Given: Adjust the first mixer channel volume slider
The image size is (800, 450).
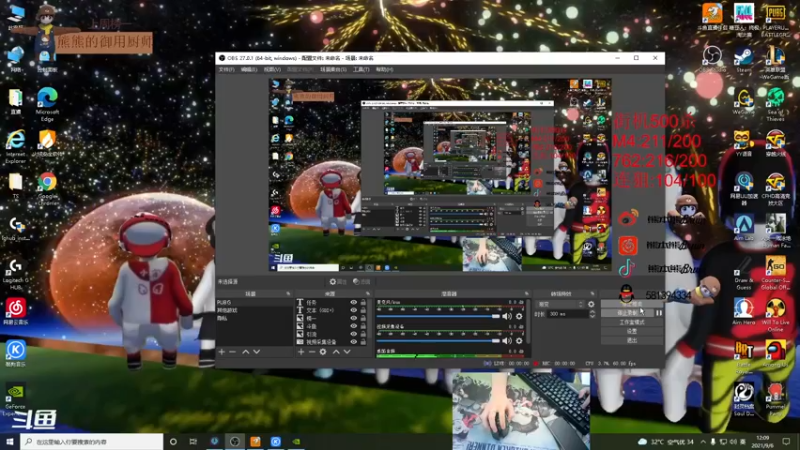Looking at the screenshot, I should pos(438,316).
